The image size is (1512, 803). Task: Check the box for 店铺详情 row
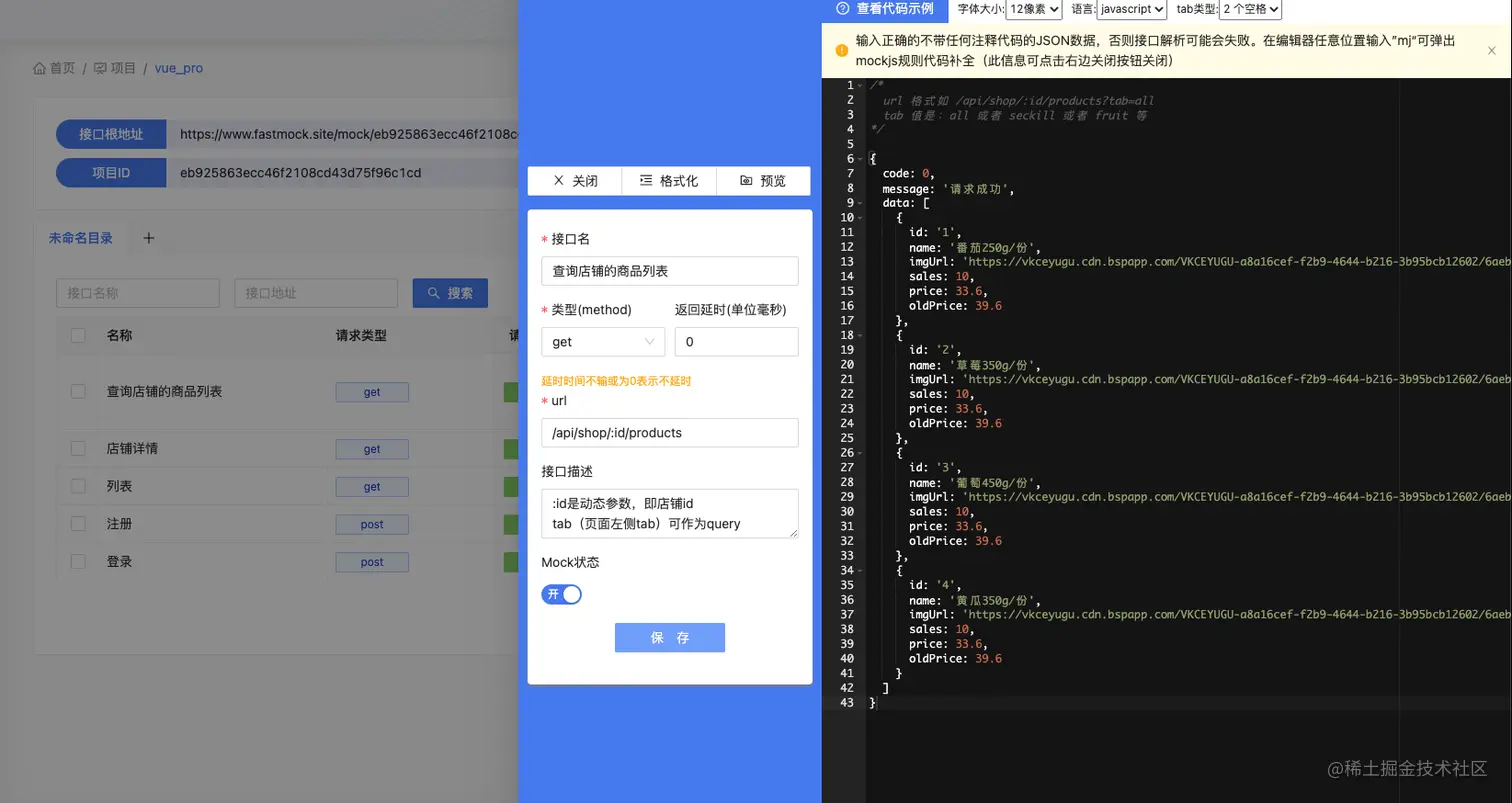pos(78,448)
